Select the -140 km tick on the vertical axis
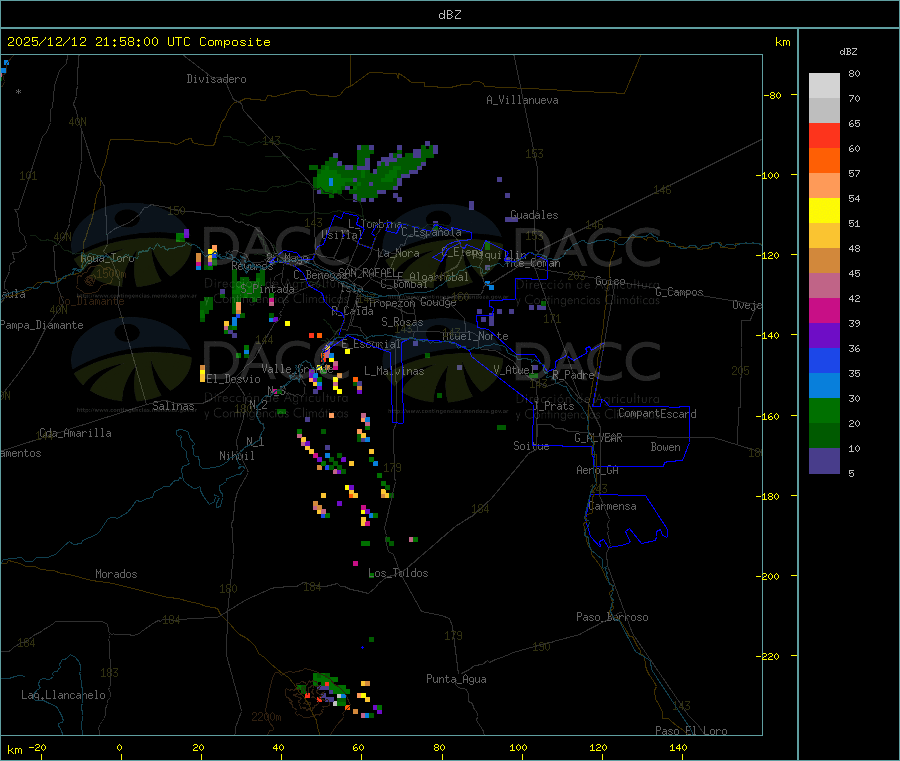The image size is (900, 761). pyautogui.click(x=770, y=335)
